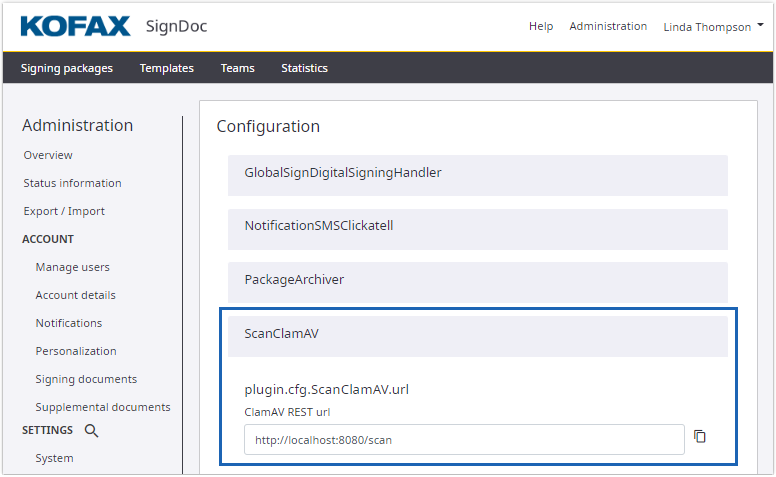Click the Kofax SignDoc logo

(114, 26)
